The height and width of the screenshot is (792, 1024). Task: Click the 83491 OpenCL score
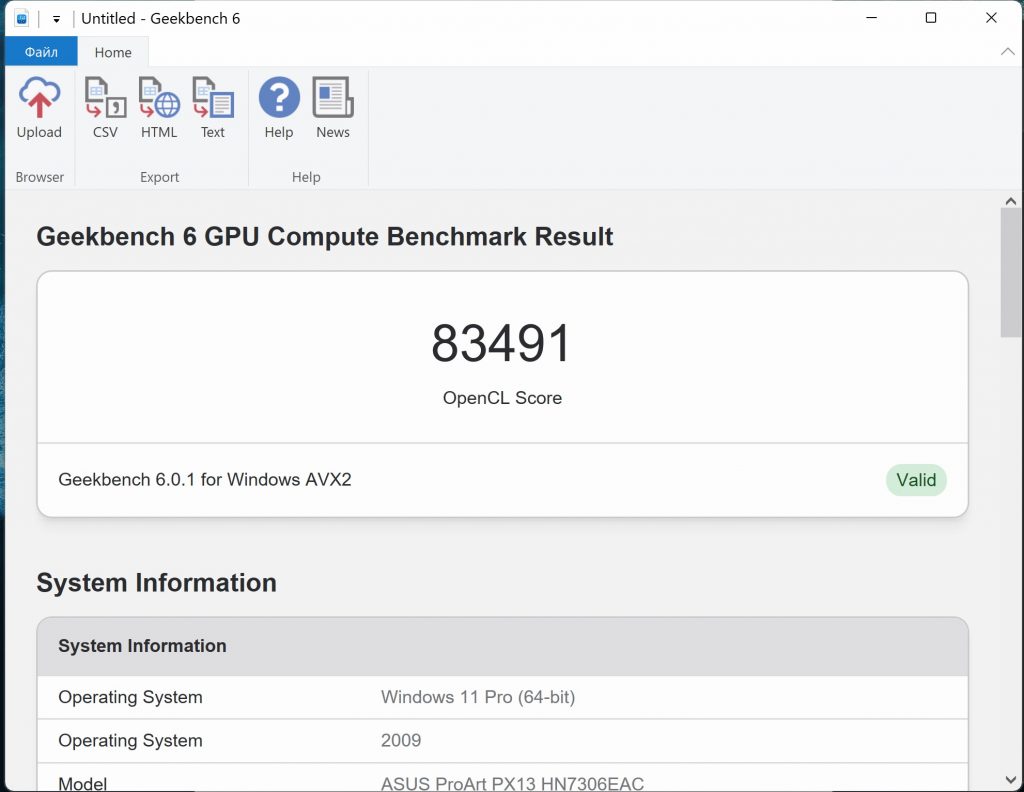502,344
